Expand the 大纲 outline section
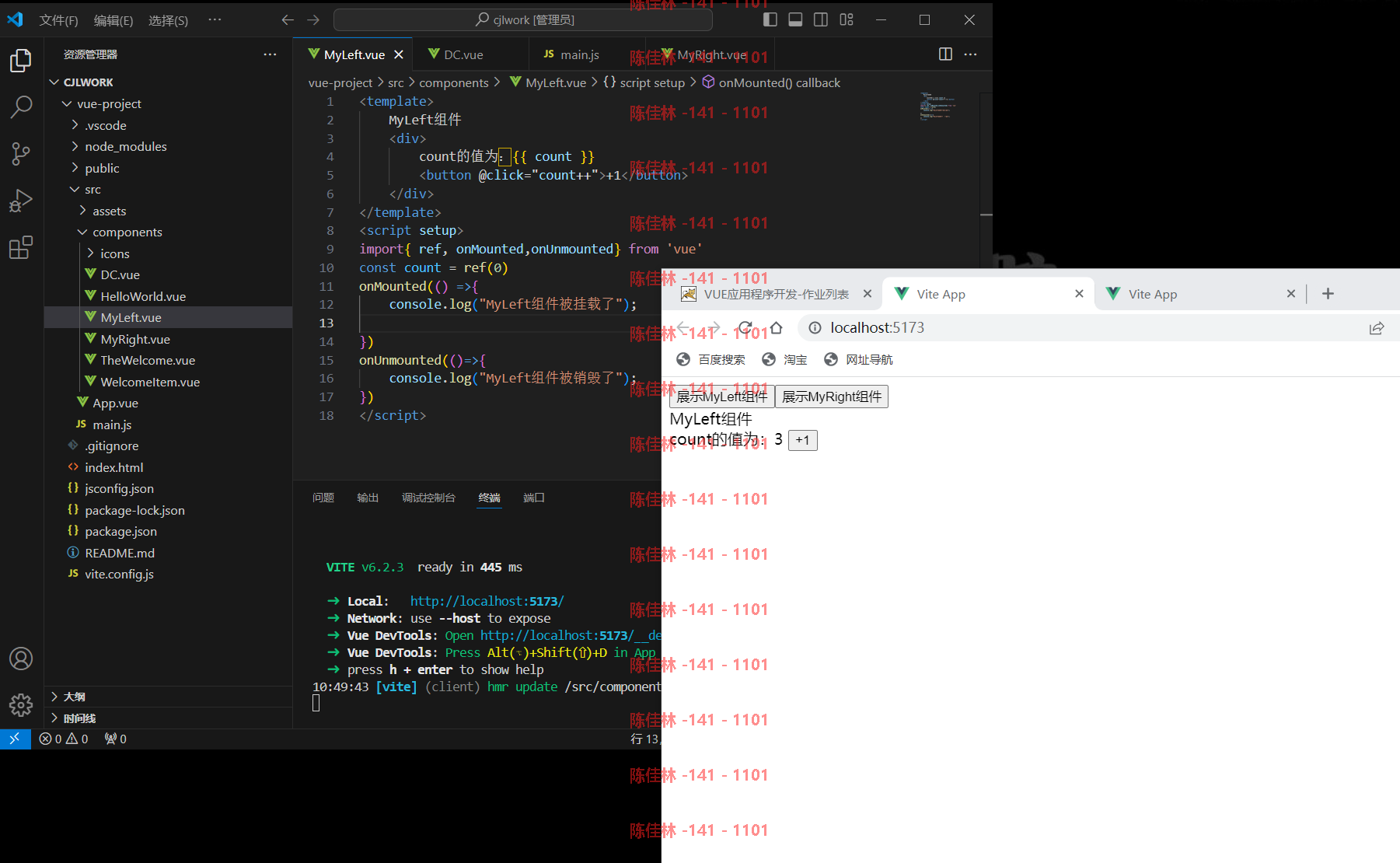 [168, 697]
